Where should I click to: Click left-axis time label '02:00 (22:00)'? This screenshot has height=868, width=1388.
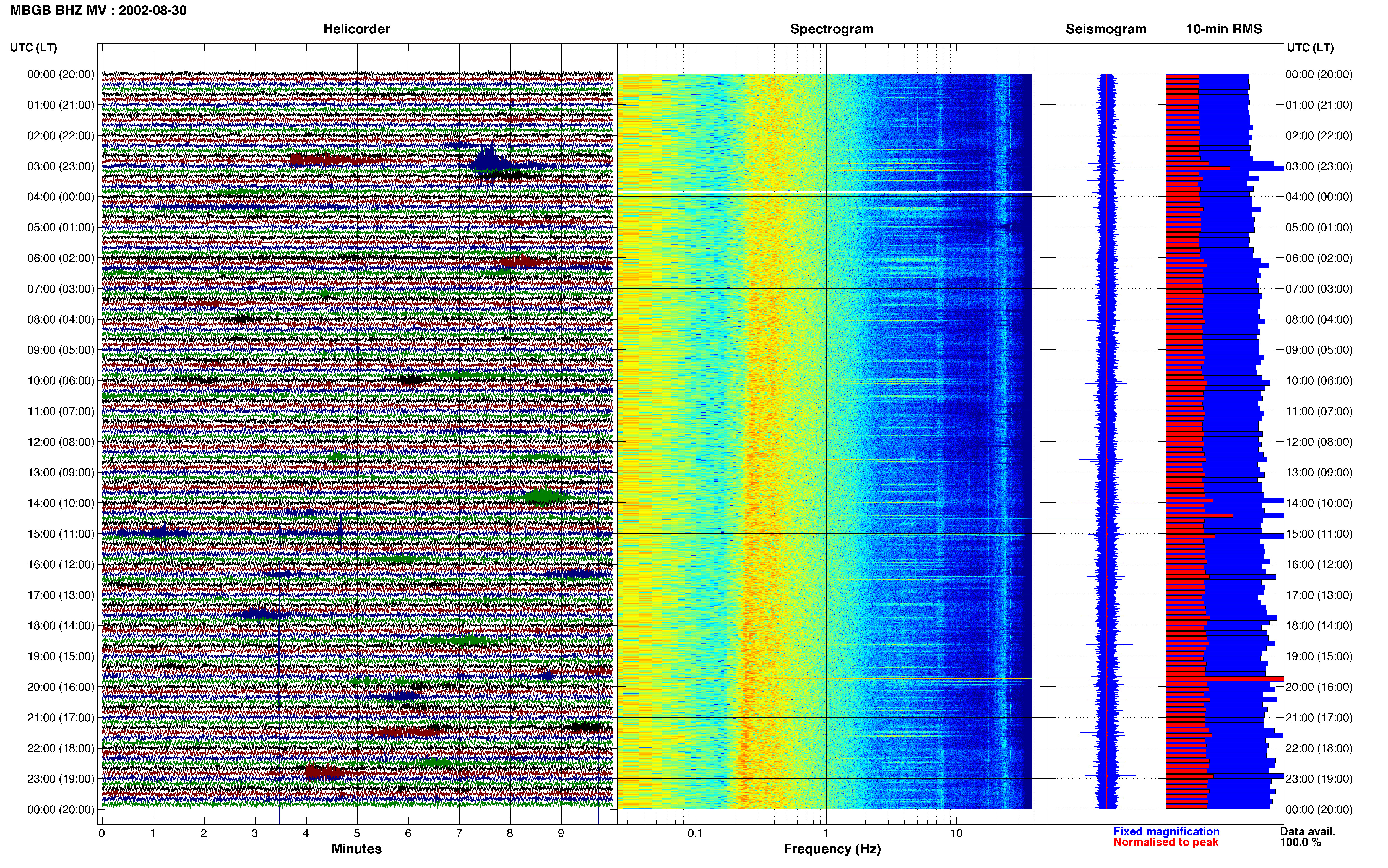pyautogui.click(x=61, y=135)
